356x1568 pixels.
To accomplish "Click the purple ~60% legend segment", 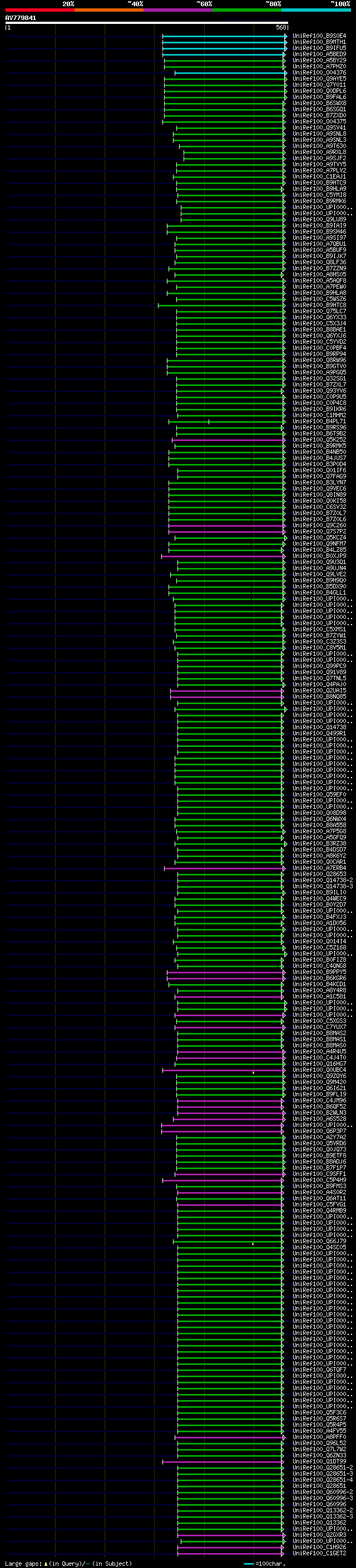I will coord(179,10).
